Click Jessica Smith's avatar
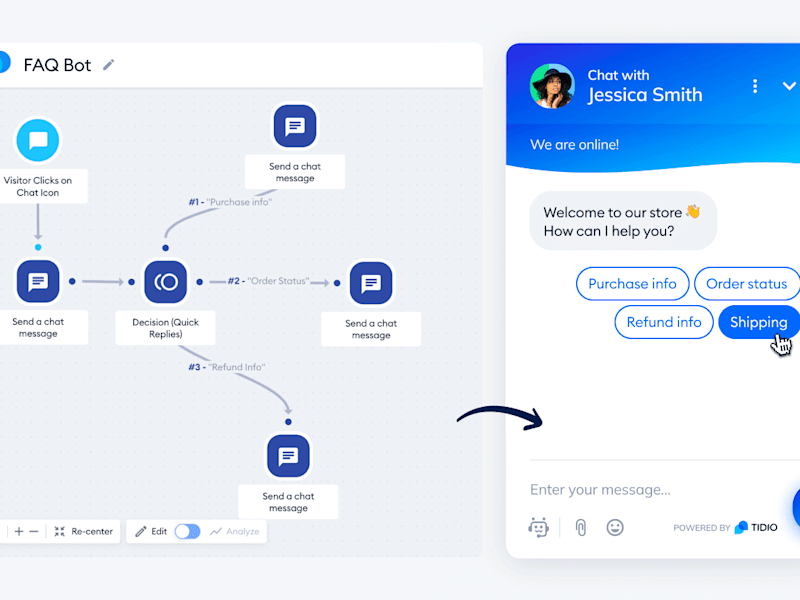The image size is (800, 600). coord(552,86)
